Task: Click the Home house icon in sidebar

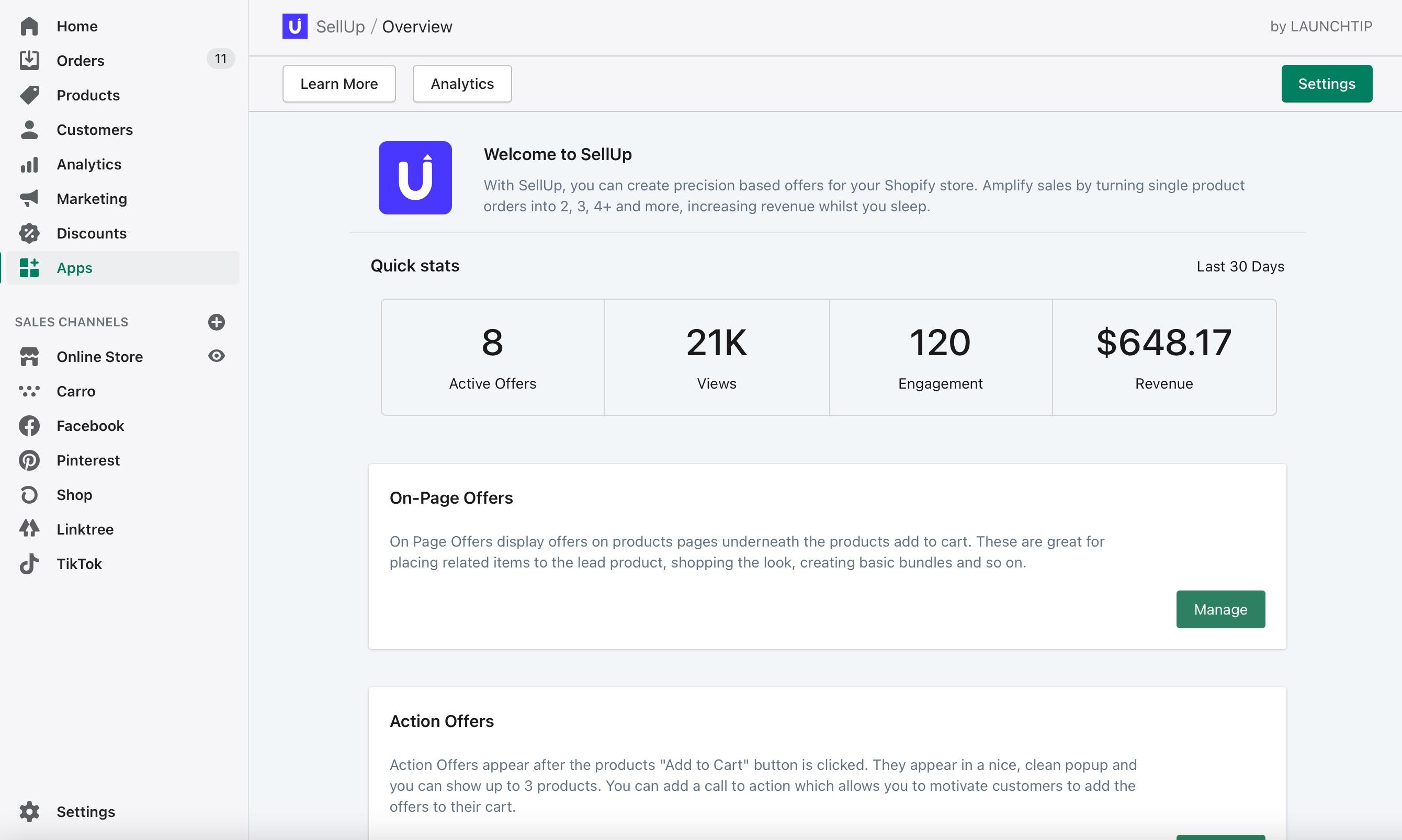Action: pos(29,26)
